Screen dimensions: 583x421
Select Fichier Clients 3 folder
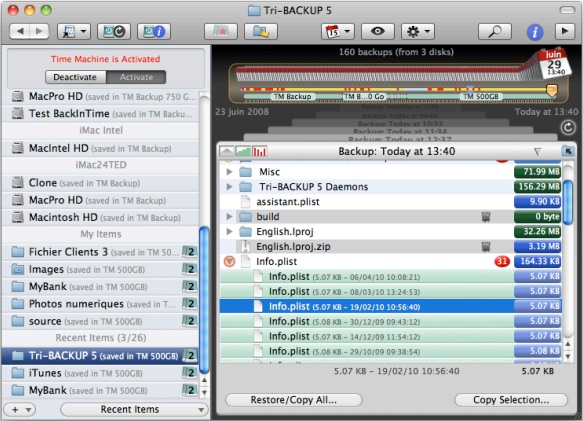[x=100, y=252]
